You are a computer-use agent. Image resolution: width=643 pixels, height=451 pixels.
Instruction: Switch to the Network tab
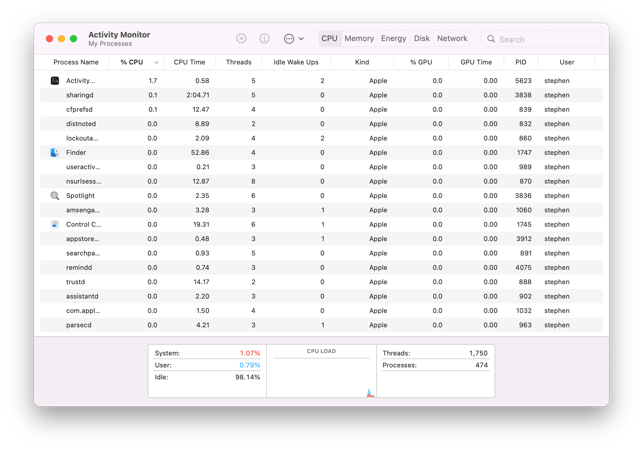pyautogui.click(x=452, y=39)
